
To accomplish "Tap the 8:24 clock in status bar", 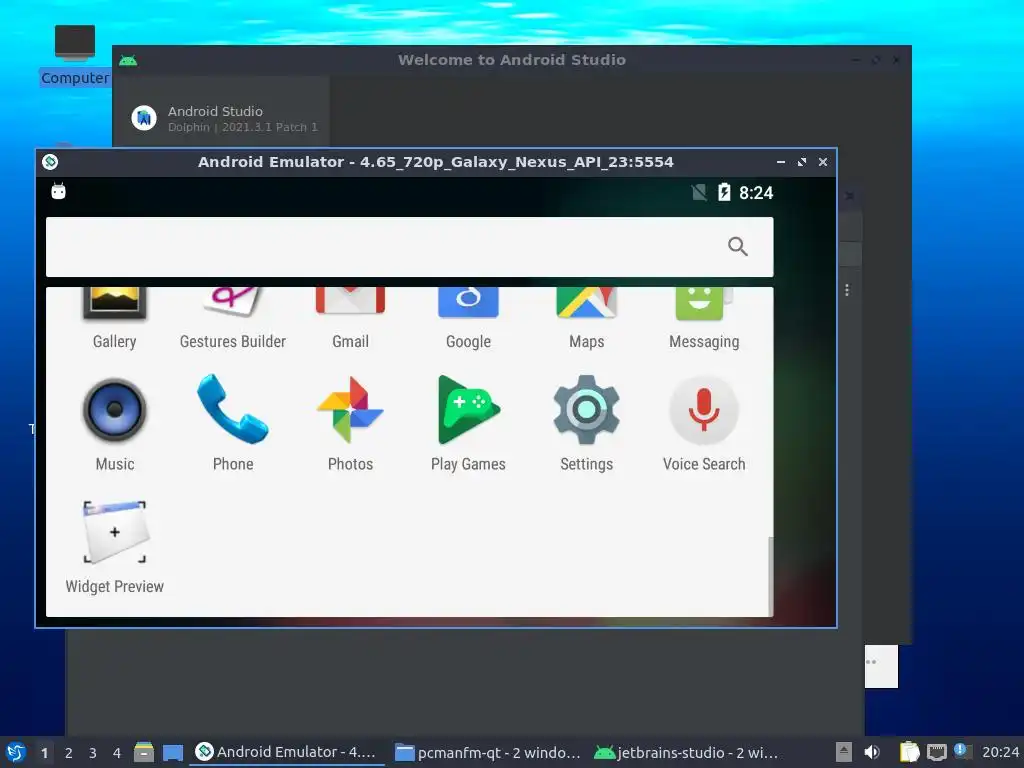I will (756, 193).
